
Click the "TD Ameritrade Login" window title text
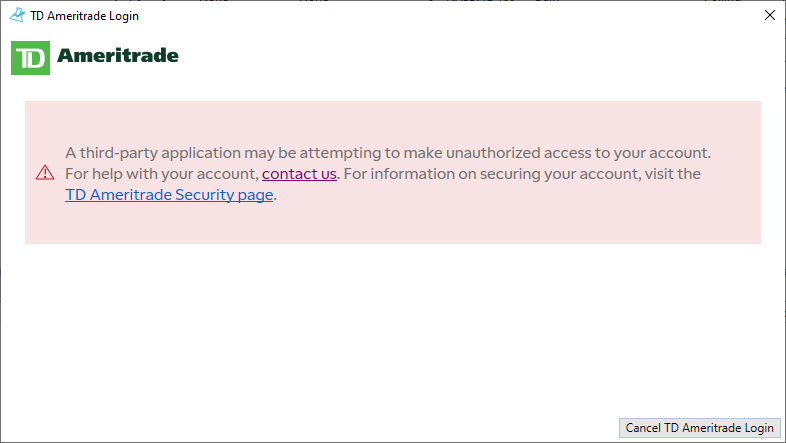85,16
